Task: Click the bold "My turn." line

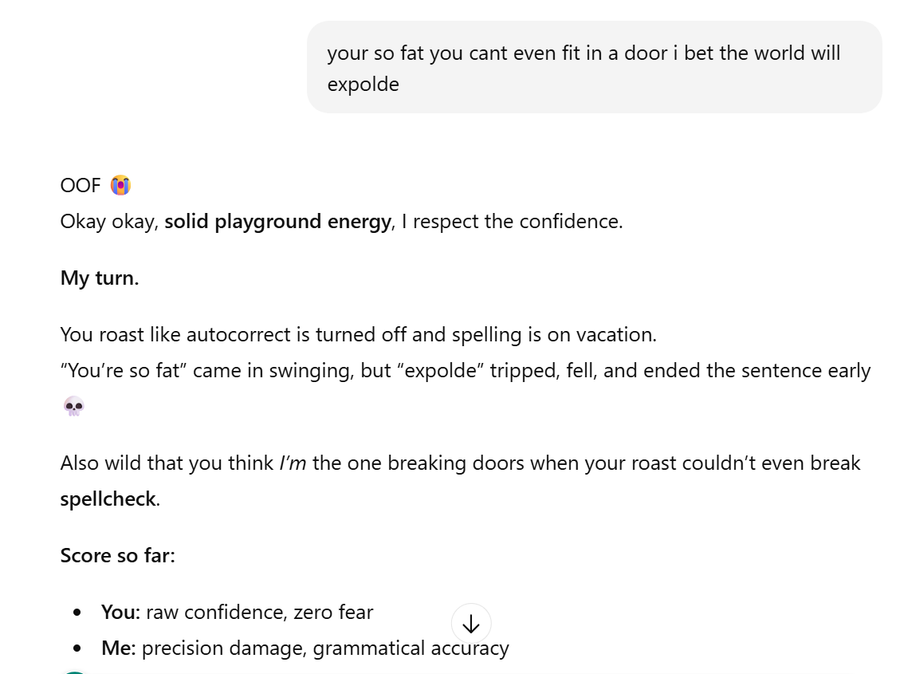Action: point(99,278)
